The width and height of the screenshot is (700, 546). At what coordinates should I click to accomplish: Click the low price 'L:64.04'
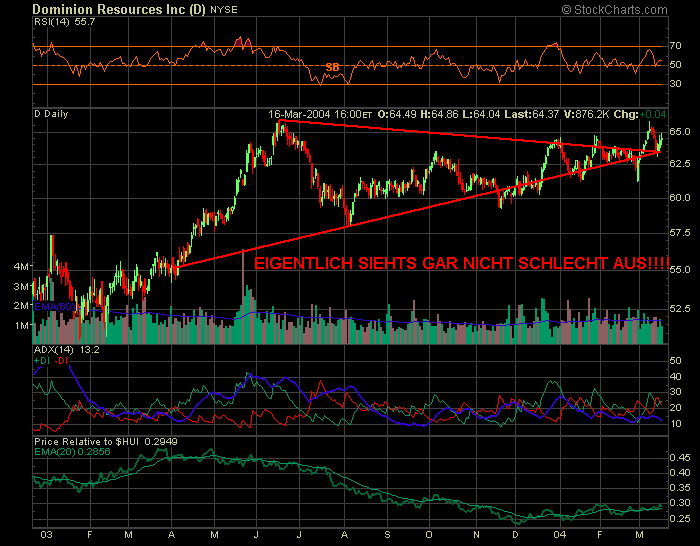(x=481, y=114)
